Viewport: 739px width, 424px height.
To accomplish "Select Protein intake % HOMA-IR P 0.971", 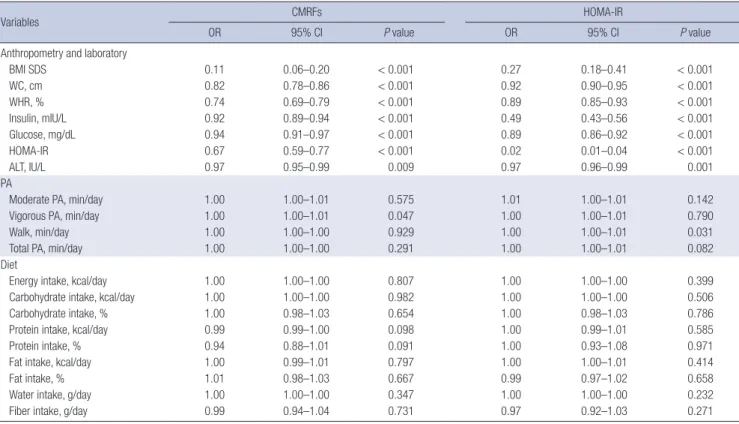I will point(700,346).
